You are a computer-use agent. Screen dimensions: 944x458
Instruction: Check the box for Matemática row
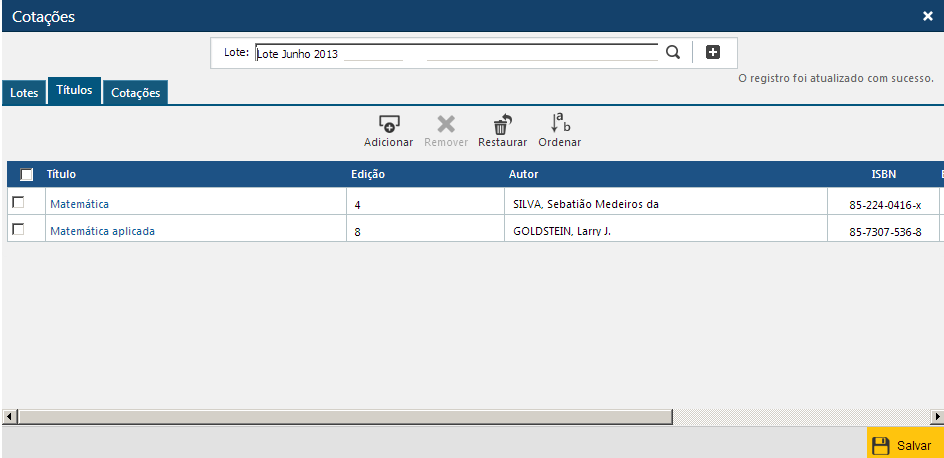[18, 203]
